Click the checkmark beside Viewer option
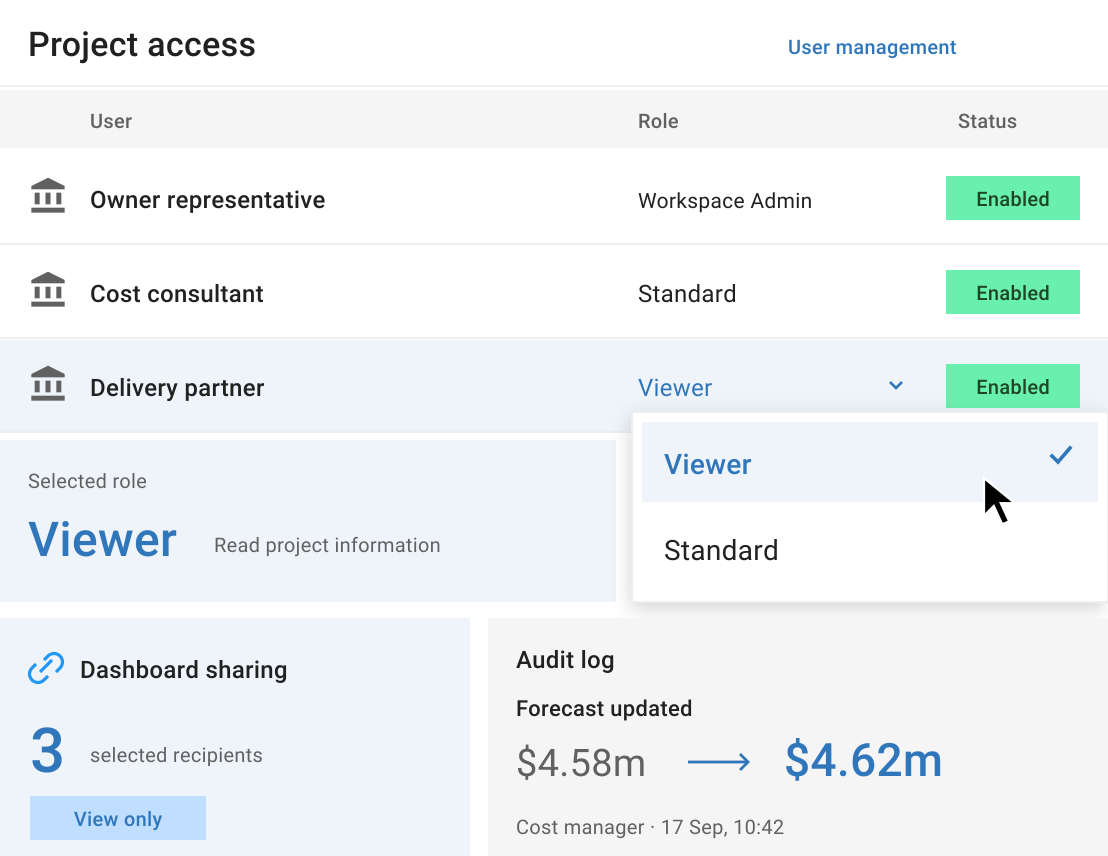 click(1061, 455)
